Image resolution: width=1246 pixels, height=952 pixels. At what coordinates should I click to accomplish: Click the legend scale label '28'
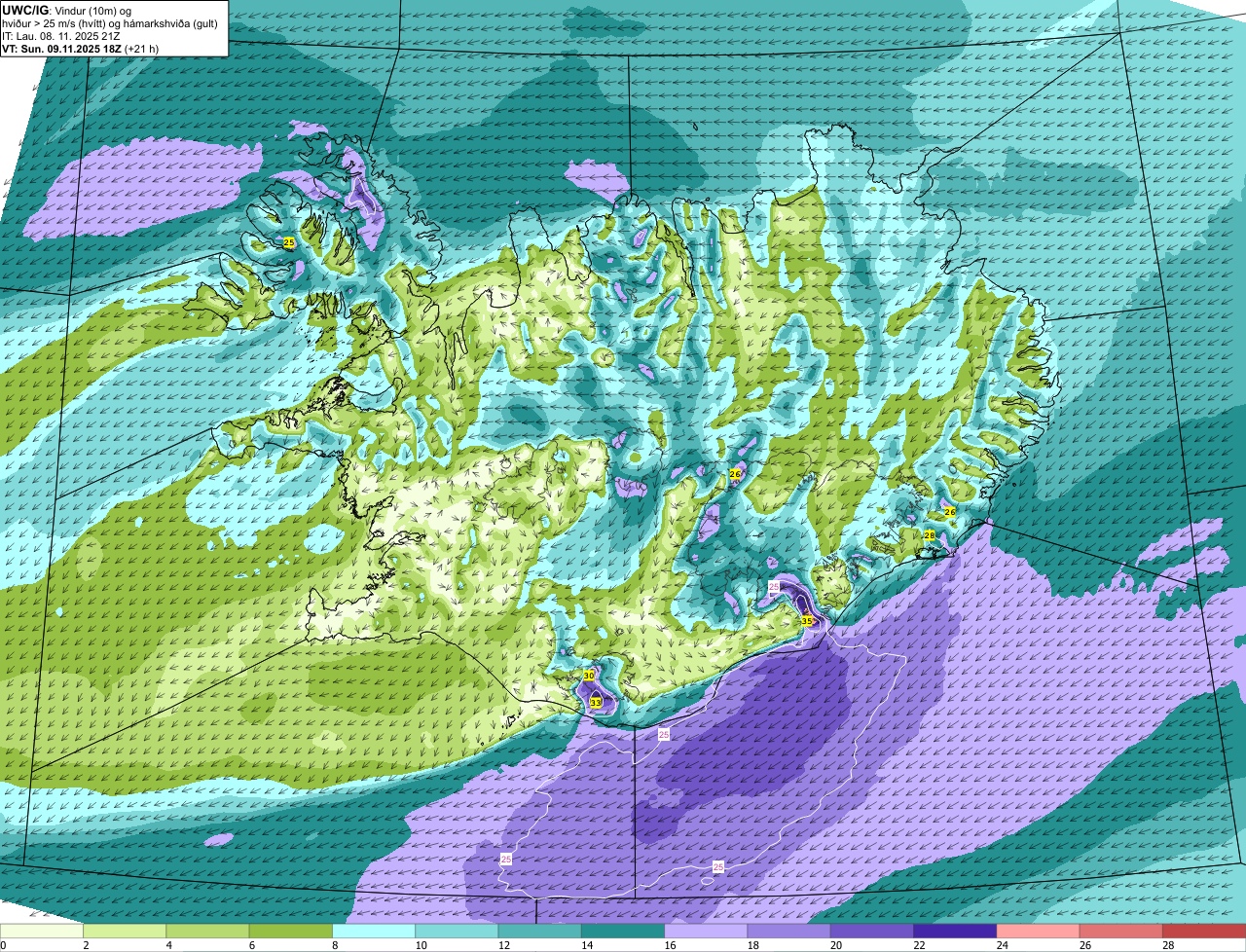tap(1168, 945)
